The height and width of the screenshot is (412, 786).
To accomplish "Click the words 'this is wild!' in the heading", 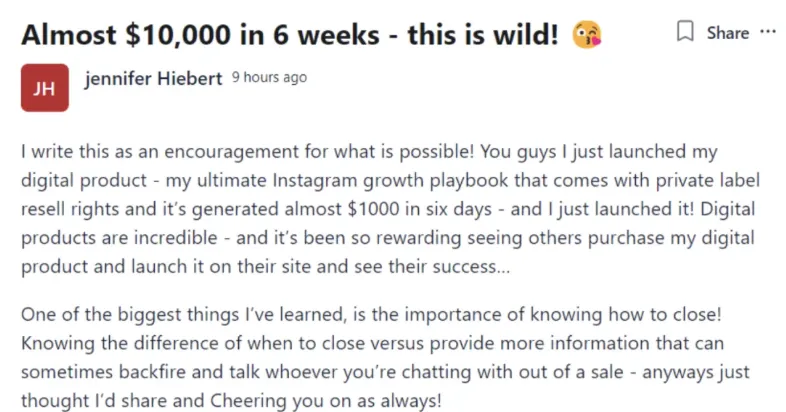I will [483, 35].
